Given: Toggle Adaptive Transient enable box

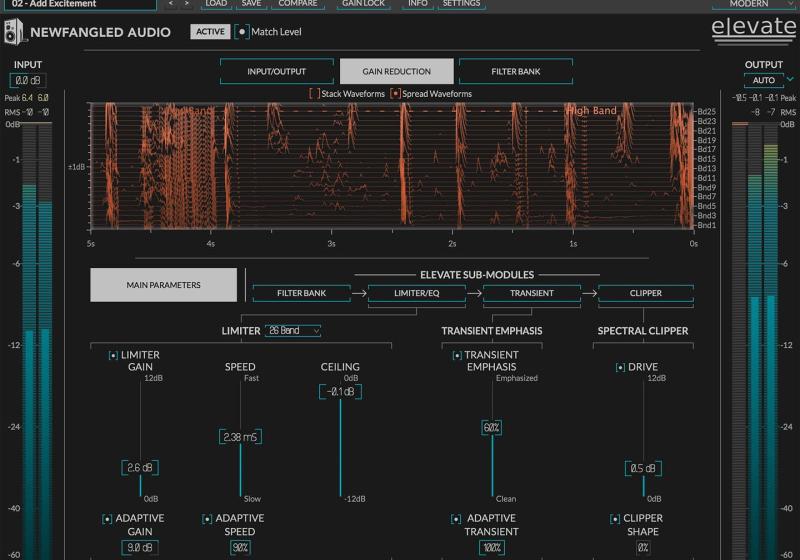Looking at the screenshot, I should tap(456, 519).
